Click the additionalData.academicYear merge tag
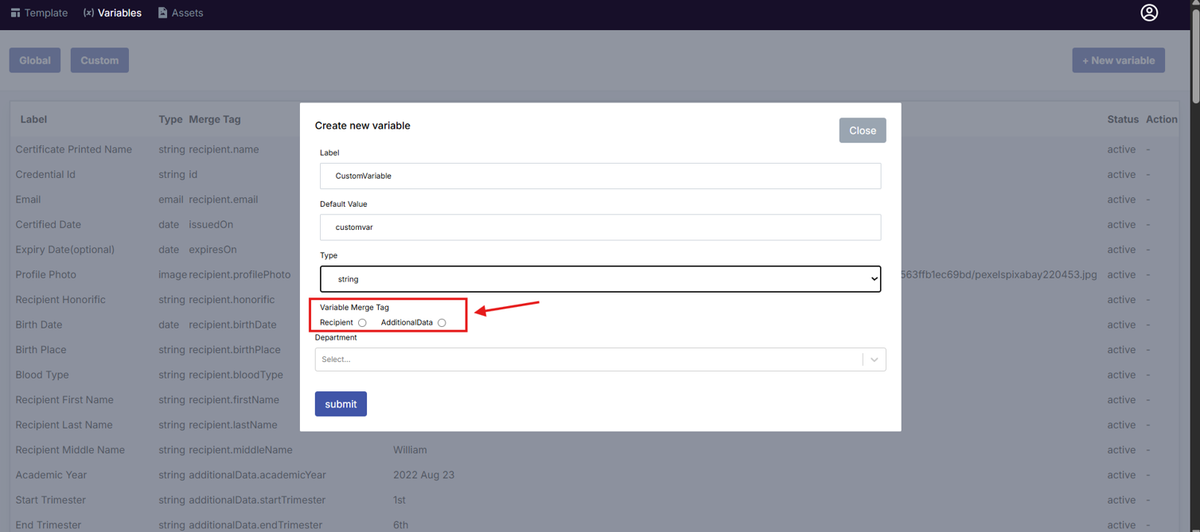This screenshot has height=532, width=1200. click(x=257, y=474)
